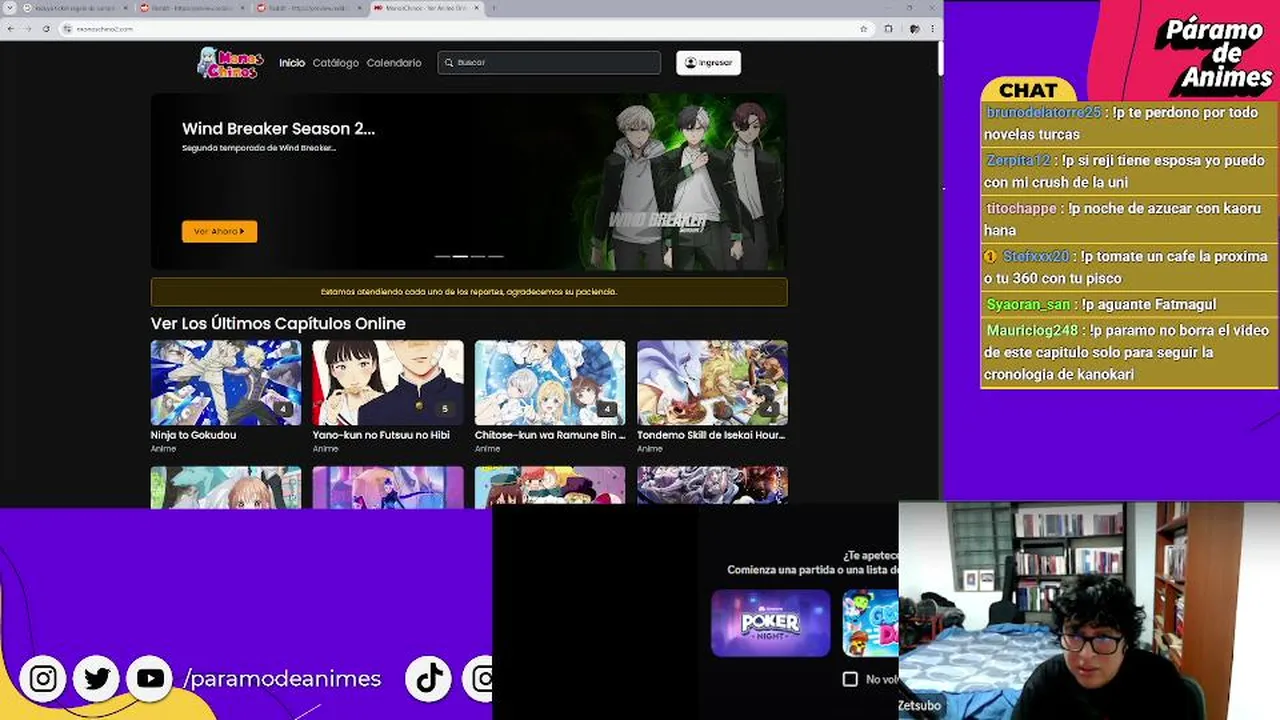Open the Catálogo navigation link

pos(335,63)
